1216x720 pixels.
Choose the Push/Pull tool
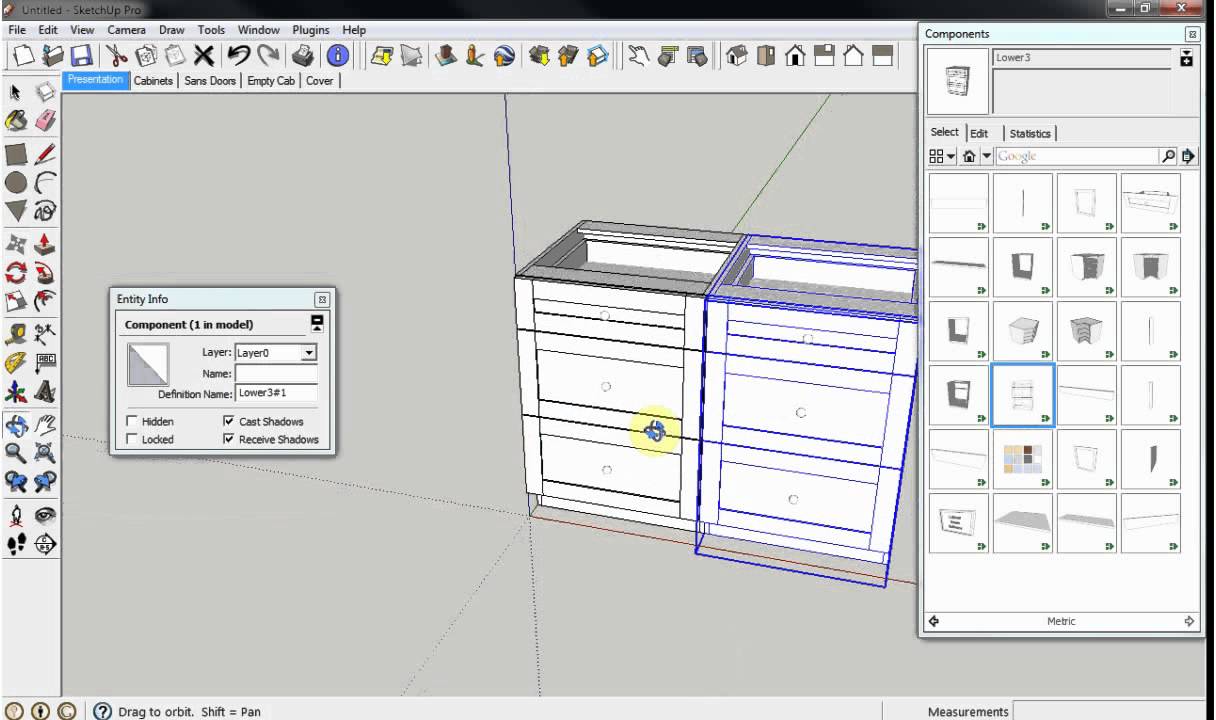pos(45,243)
